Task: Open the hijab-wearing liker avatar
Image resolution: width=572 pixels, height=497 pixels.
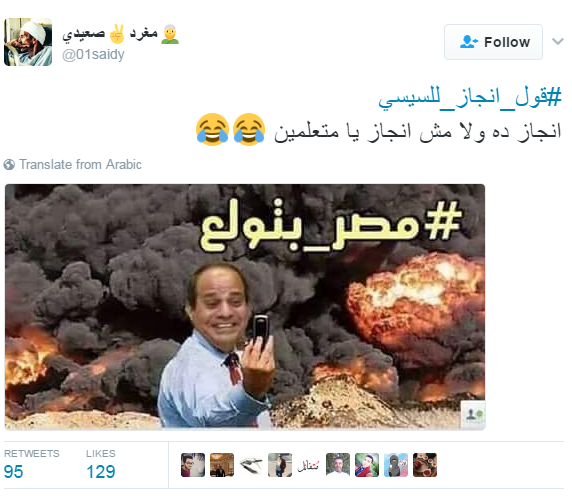Action: click(x=396, y=465)
